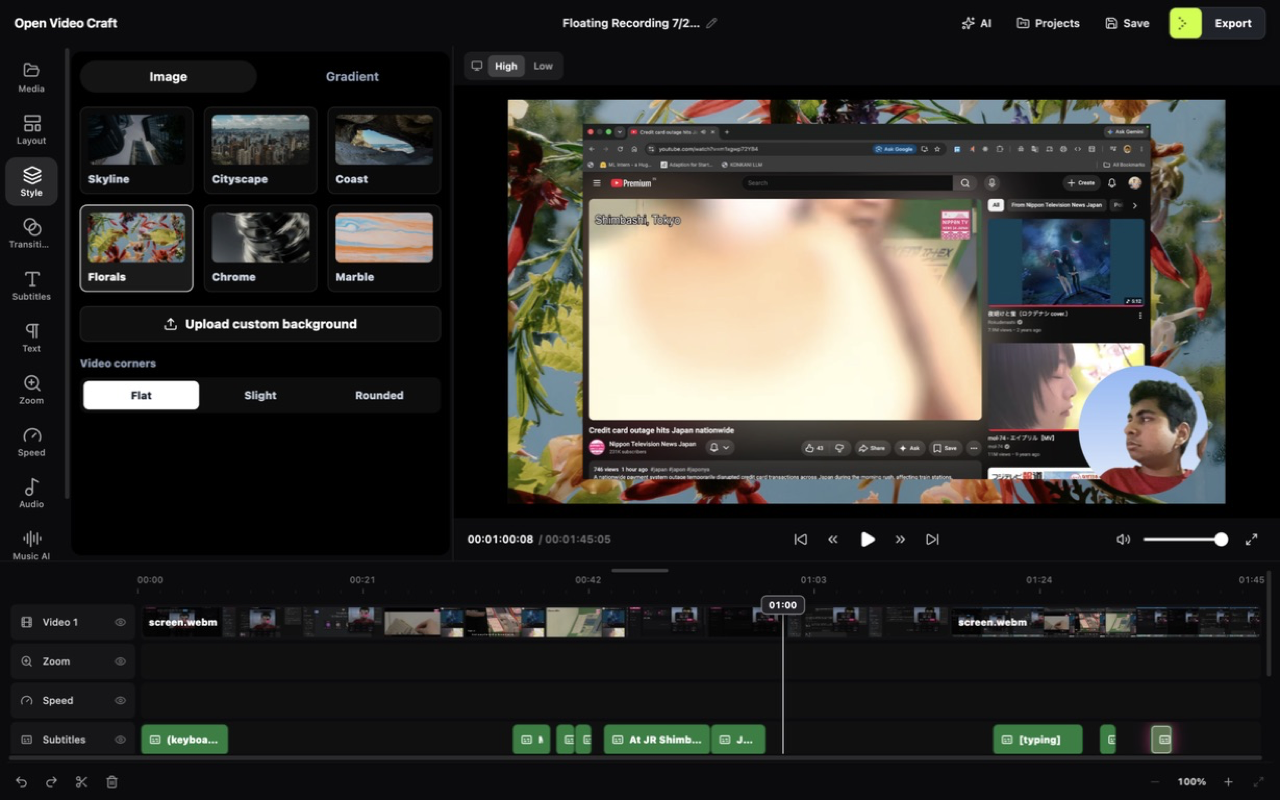Enter fullscreen preview
Viewport: 1280px width, 800px height.
point(1251,539)
